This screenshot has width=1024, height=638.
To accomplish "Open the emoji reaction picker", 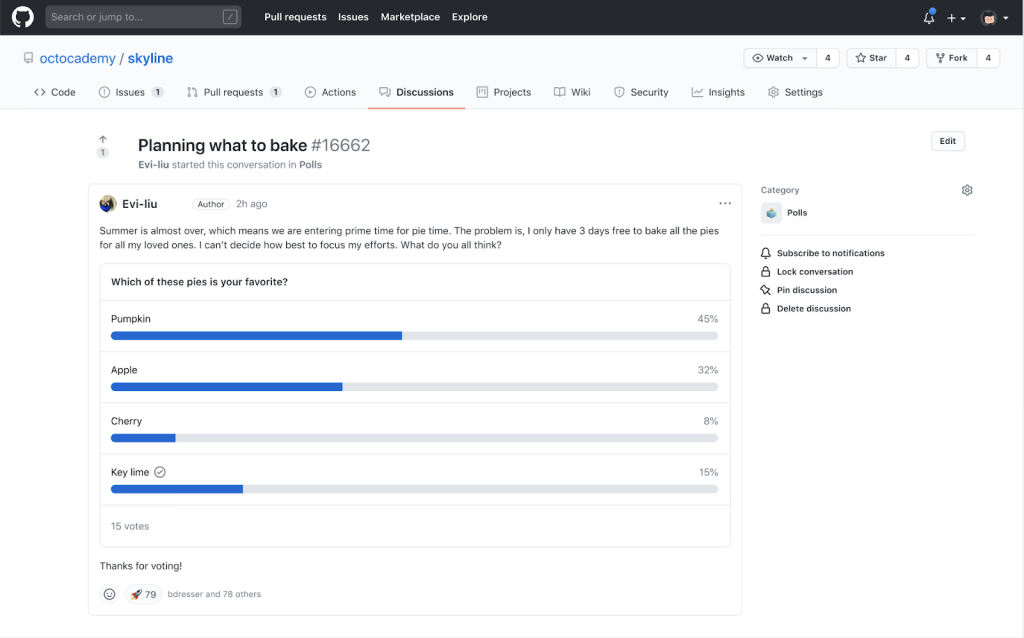I will pos(108,593).
